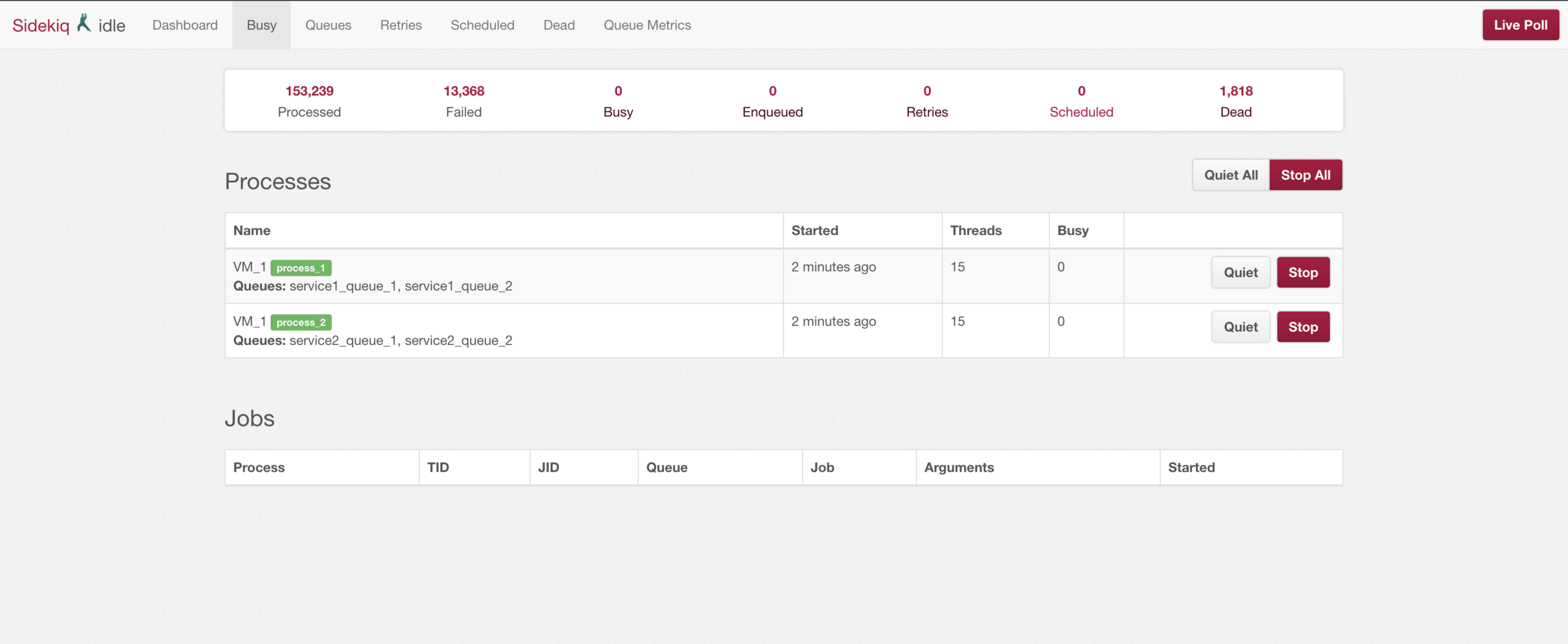This screenshot has width=1568, height=644.
Task: Click the Processes section heading
Action: click(278, 181)
